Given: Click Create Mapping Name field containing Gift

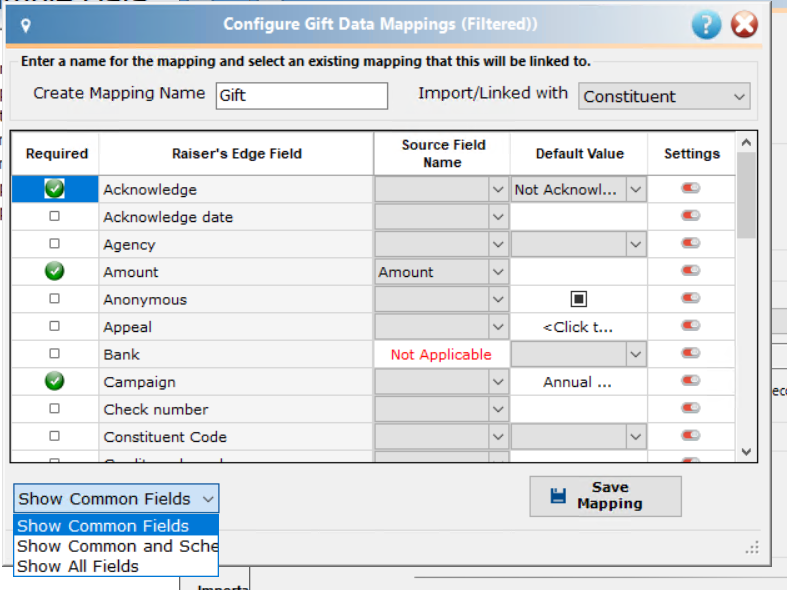Looking at the screenshot, I should (302, 95).
